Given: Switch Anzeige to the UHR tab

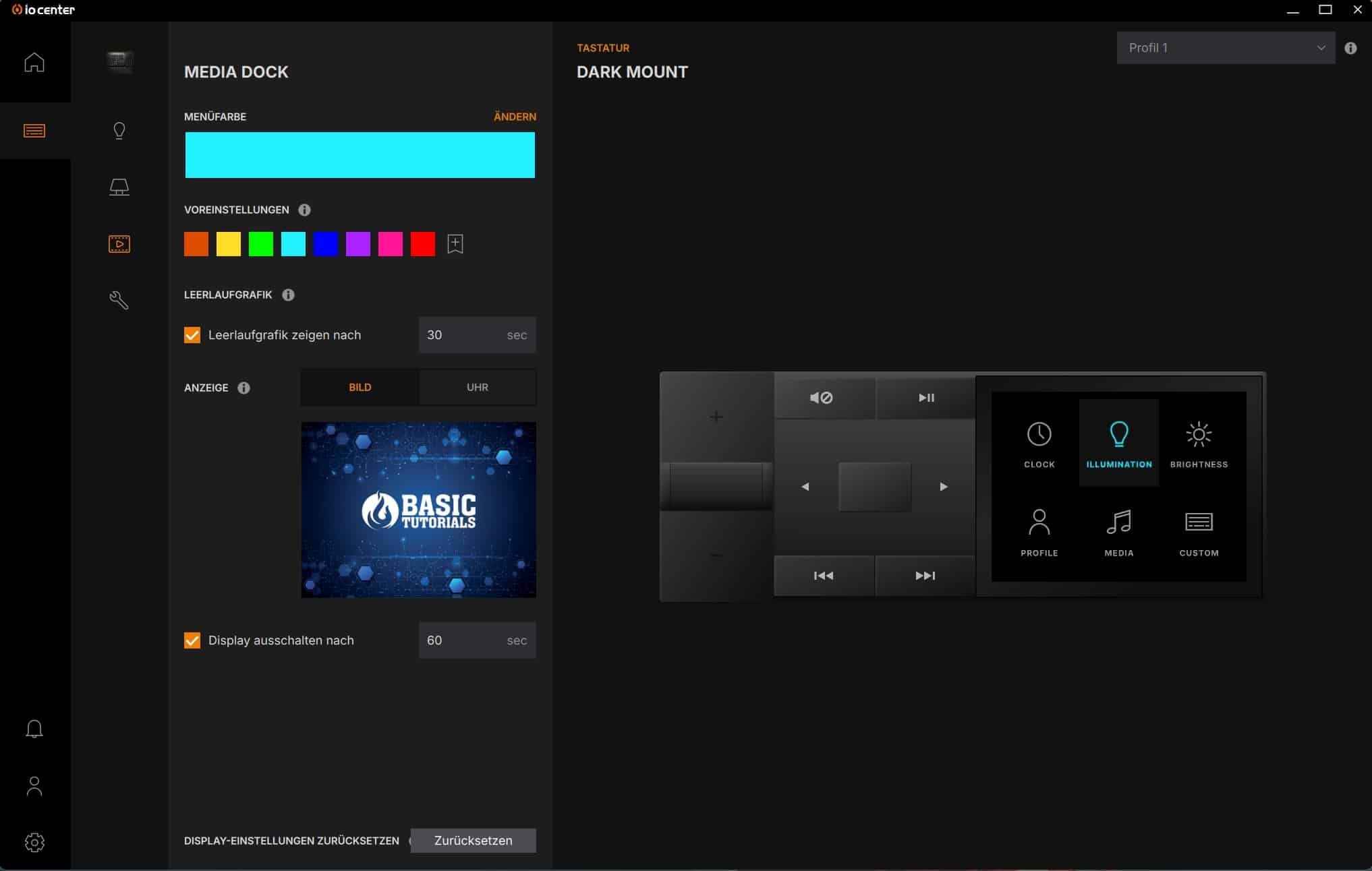Looking at the screenshot, I should 477,388.
